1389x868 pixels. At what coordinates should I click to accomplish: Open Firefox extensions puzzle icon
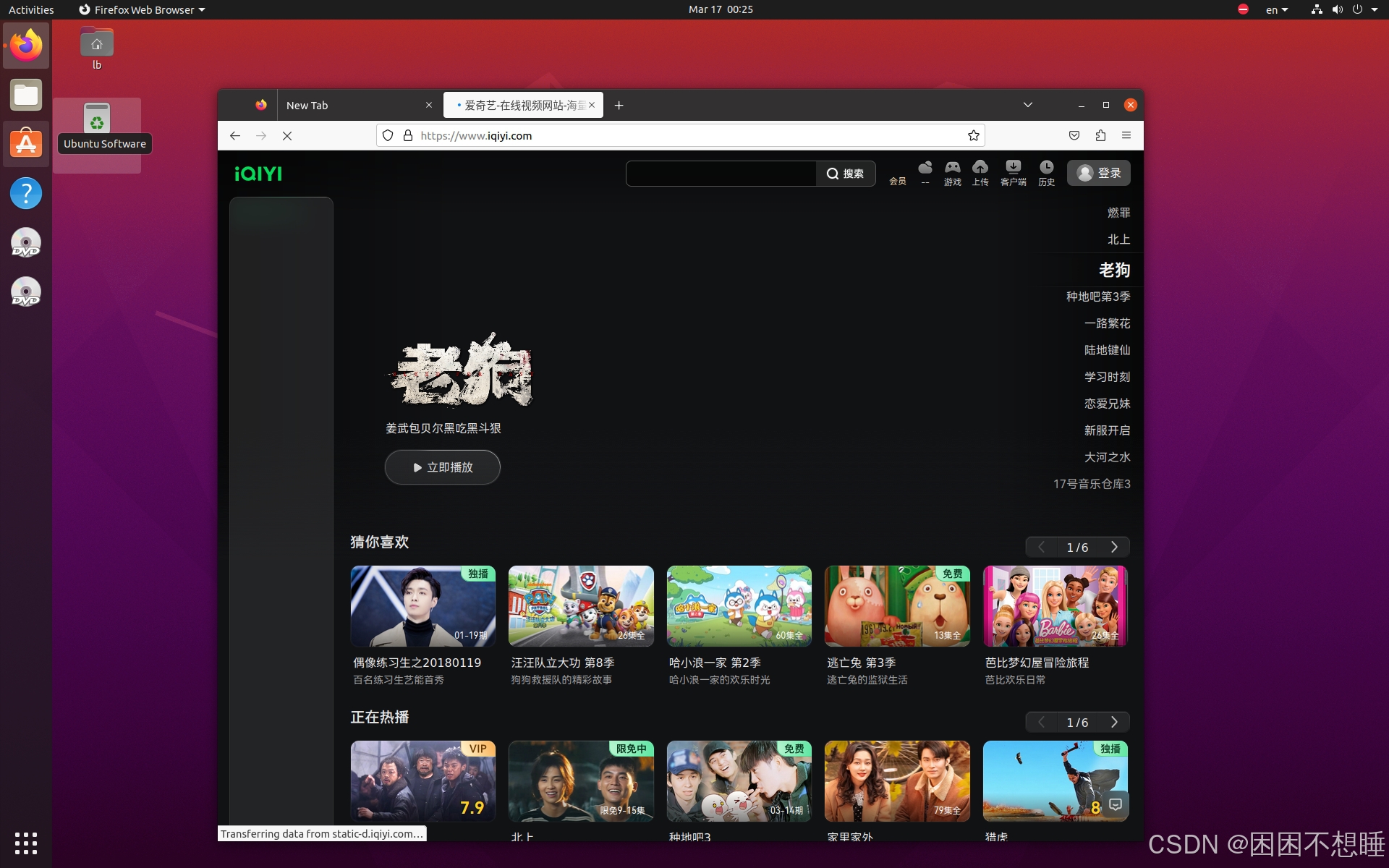[1100, 135]
